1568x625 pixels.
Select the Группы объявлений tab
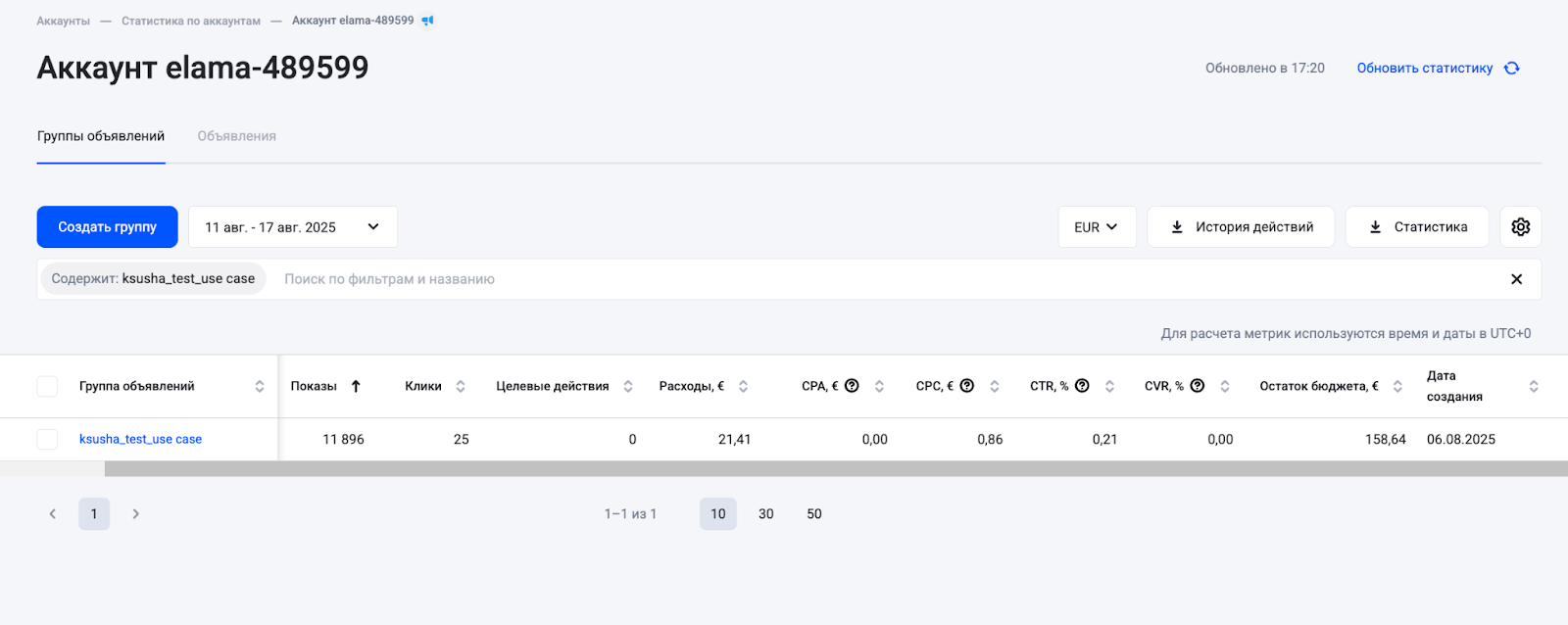[101, 136]
